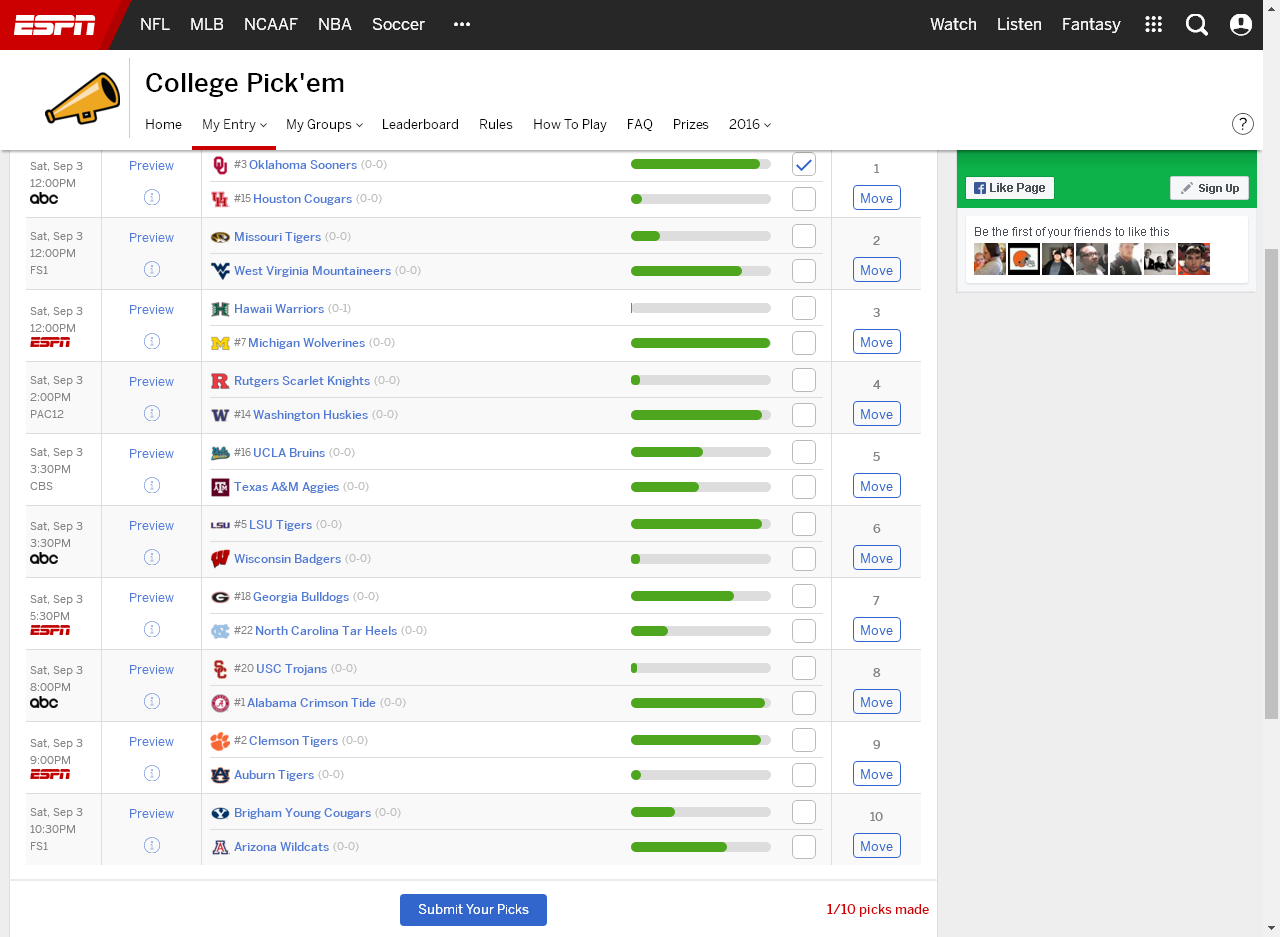Pick Alabama Crimson Tide checkbox
The image size is (1280, 937).
click(804, 703)
